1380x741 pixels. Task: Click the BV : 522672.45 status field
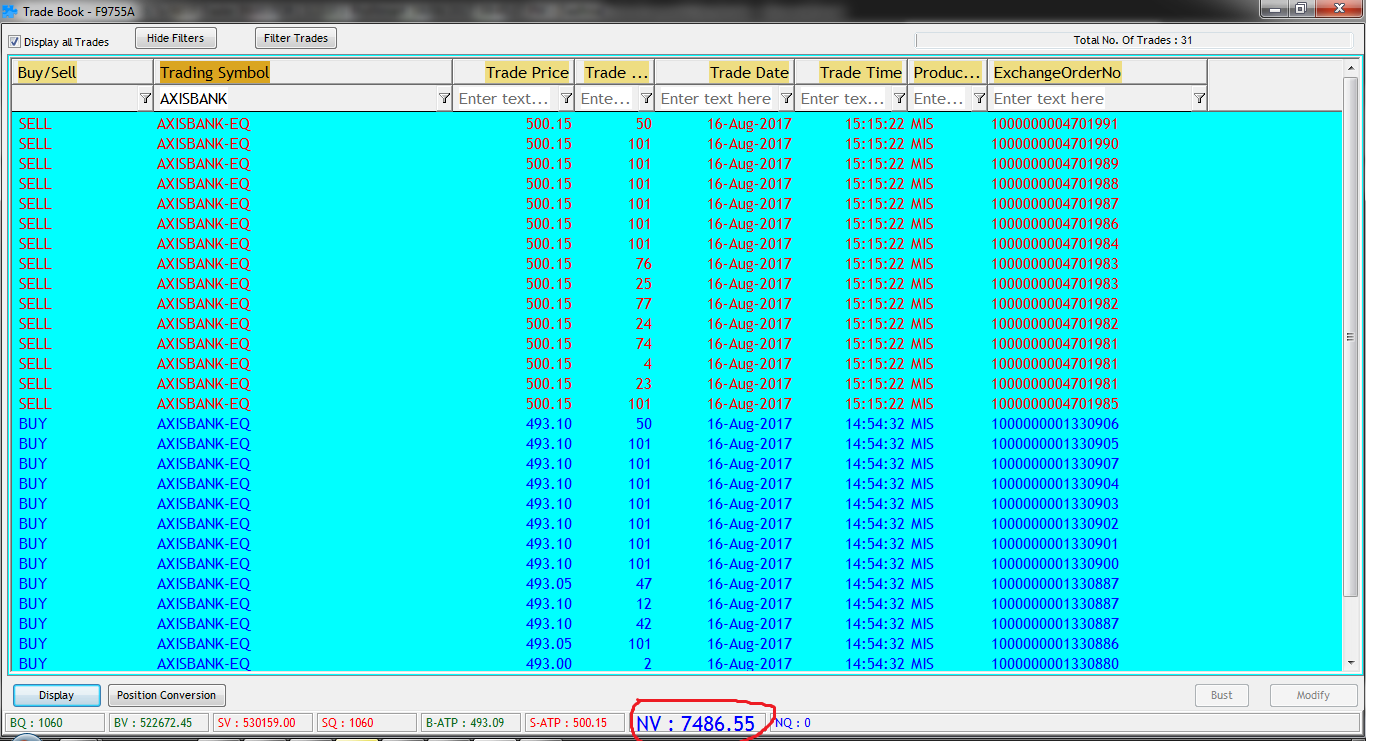(160, 723)
